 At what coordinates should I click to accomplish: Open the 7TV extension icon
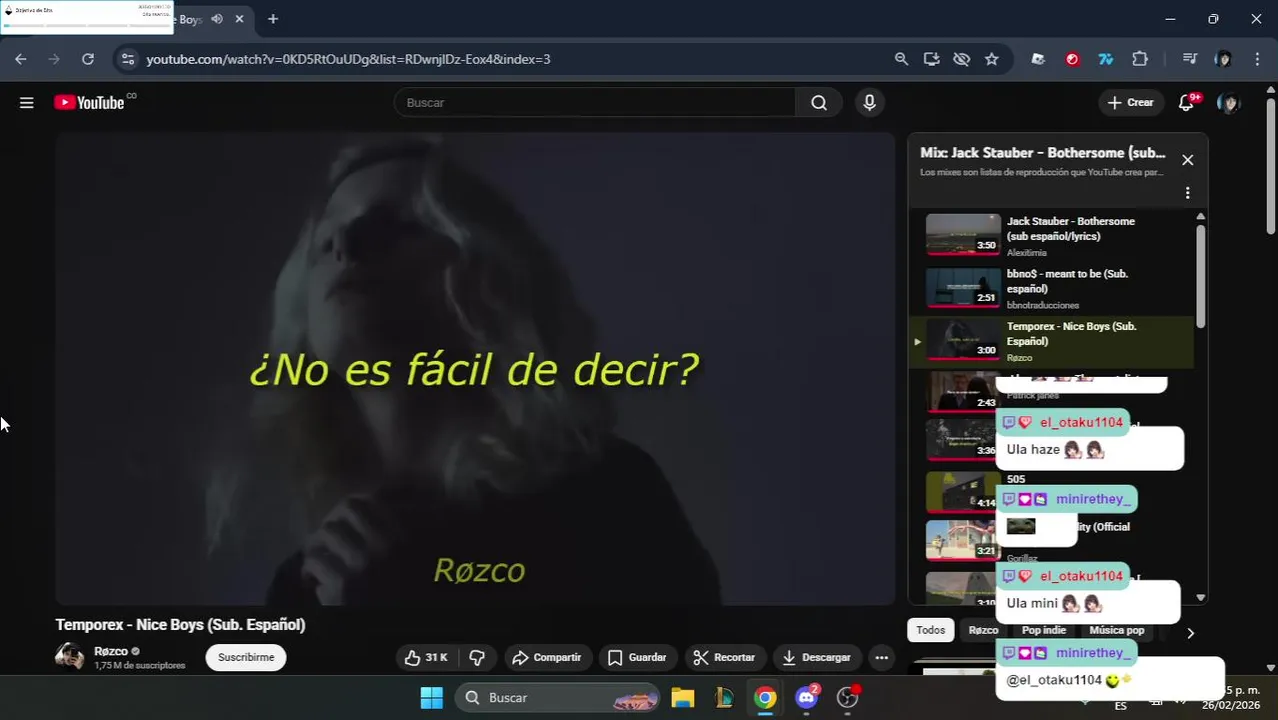point(1105,59)
